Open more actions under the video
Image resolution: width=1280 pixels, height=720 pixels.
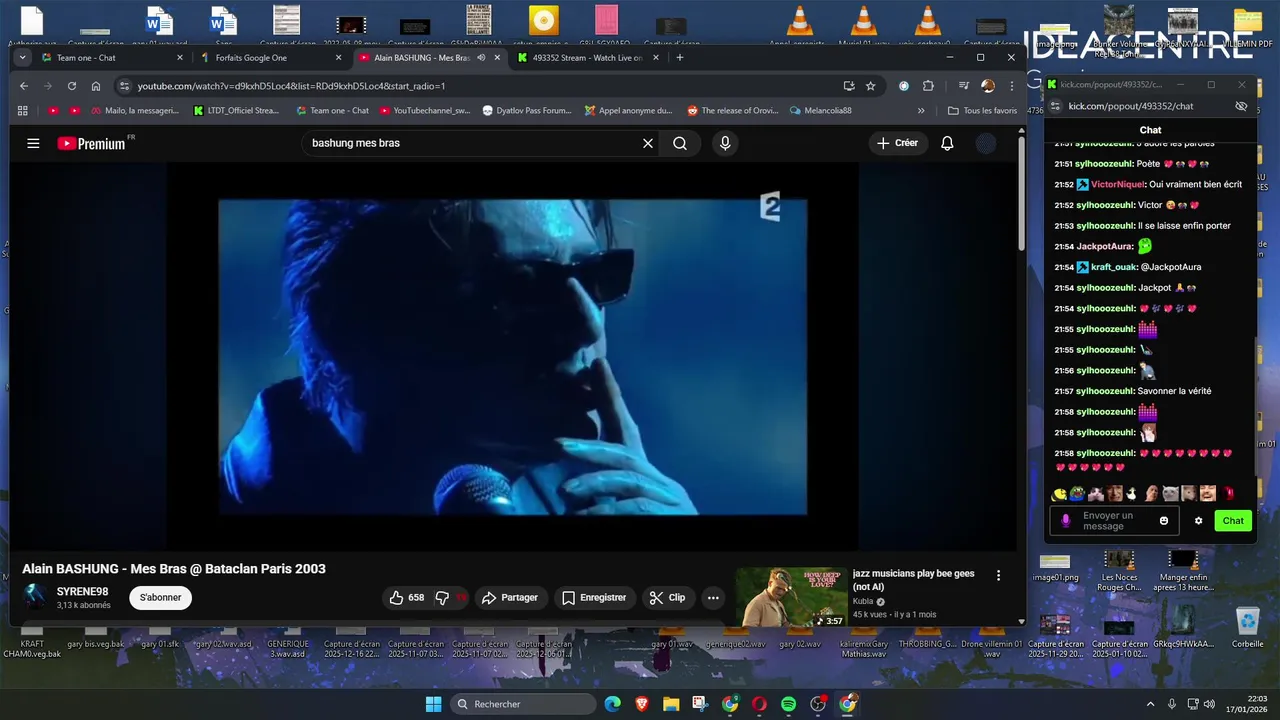tap(713, 597)
